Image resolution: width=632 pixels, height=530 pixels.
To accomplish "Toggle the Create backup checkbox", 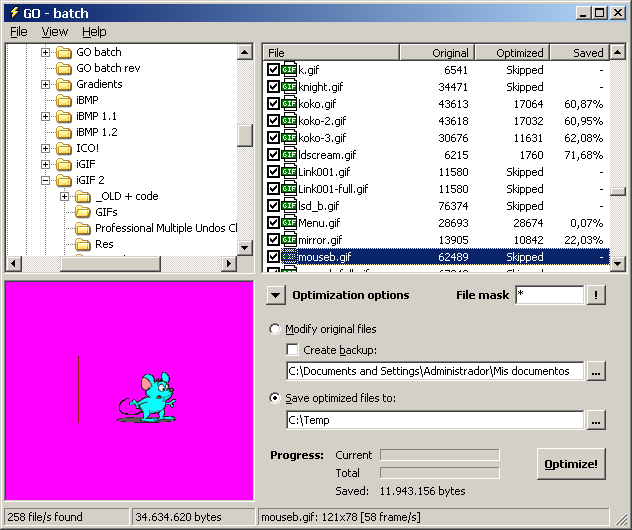I will click(x=292, y=350).
